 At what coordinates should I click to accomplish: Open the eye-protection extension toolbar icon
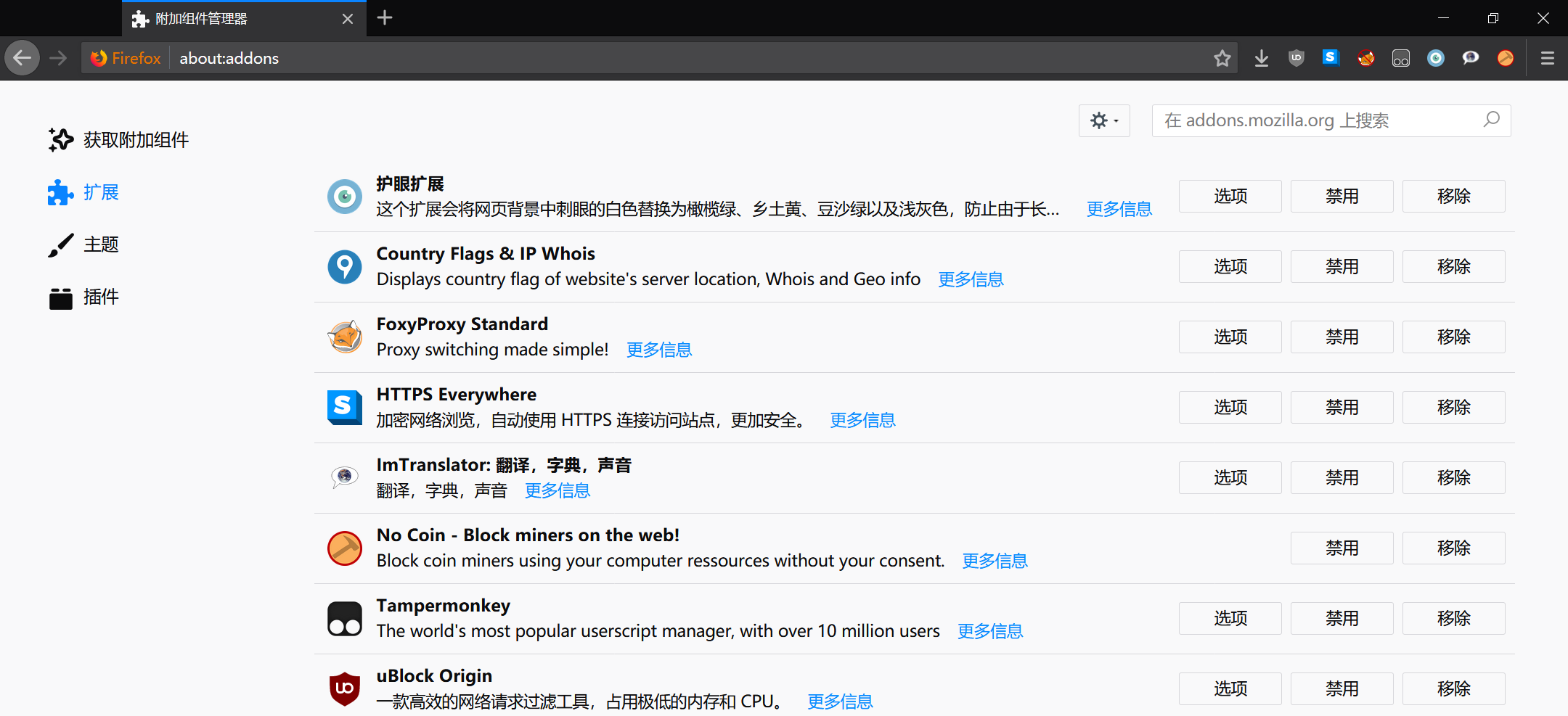tap(1436, 58)
